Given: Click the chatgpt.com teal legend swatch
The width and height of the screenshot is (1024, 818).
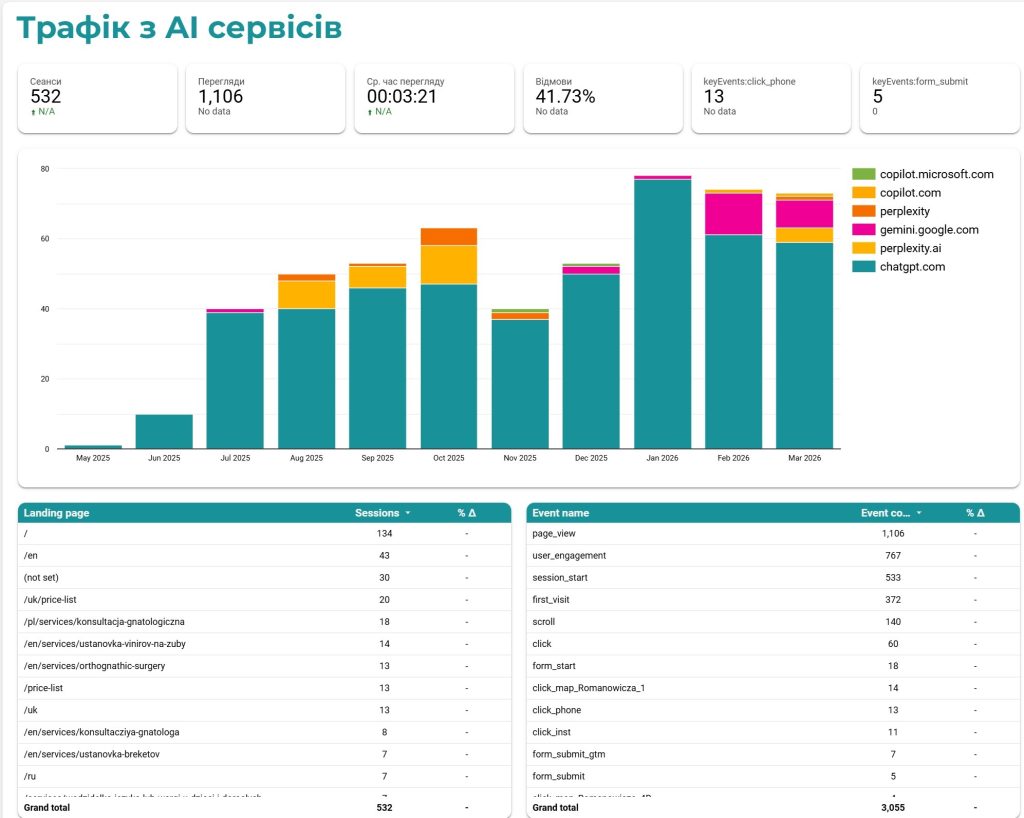Looking at the screenshot, I should 863,267.
